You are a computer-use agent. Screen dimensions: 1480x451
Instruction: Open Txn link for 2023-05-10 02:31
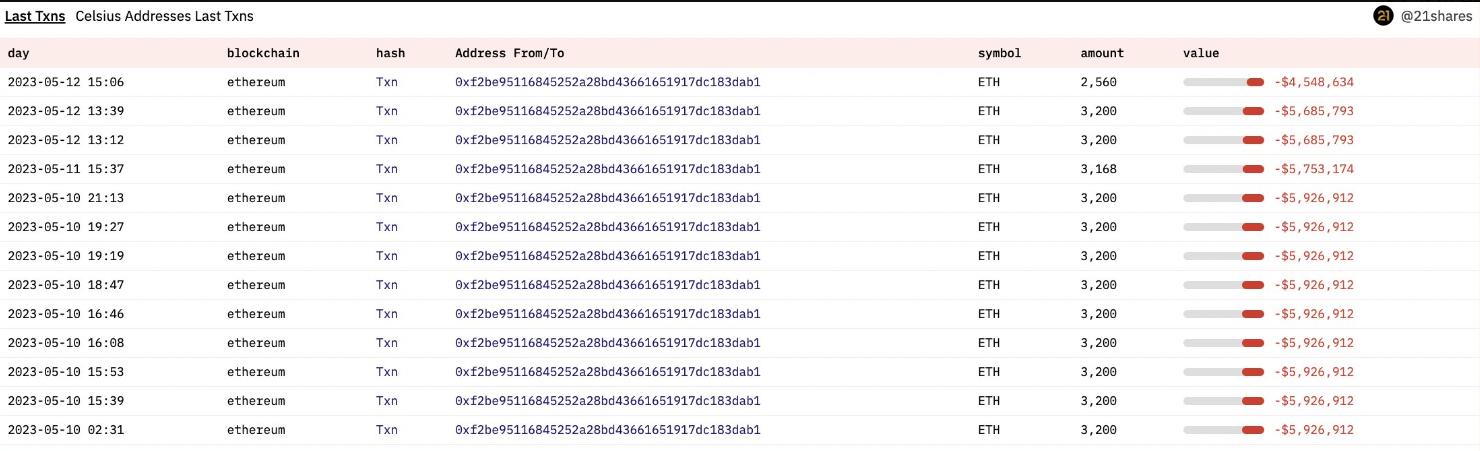click(386, 430)
